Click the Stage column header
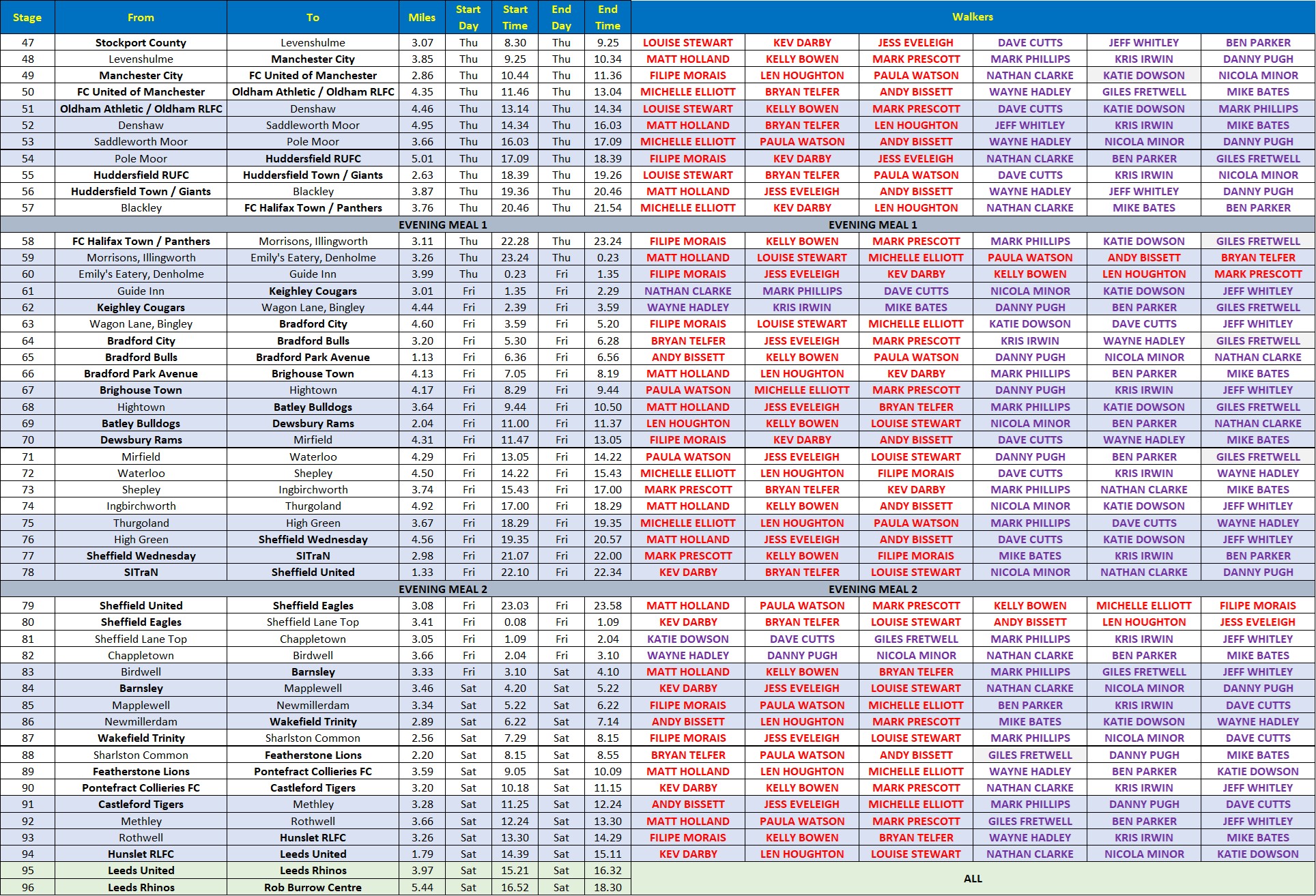Image resolution: width=1316 pixels, height=896 pixels. (27, 17)
